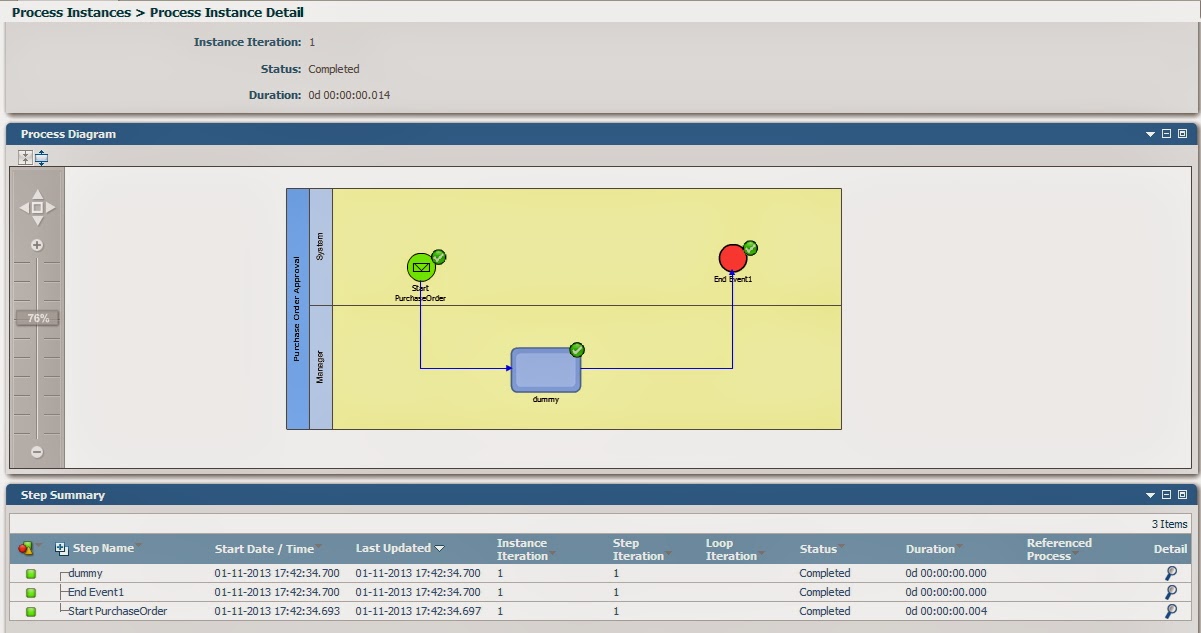This screenshot has width=1201, height=633.
Task: Open detail magnifier for End Event1 step
Action: 1171,592
